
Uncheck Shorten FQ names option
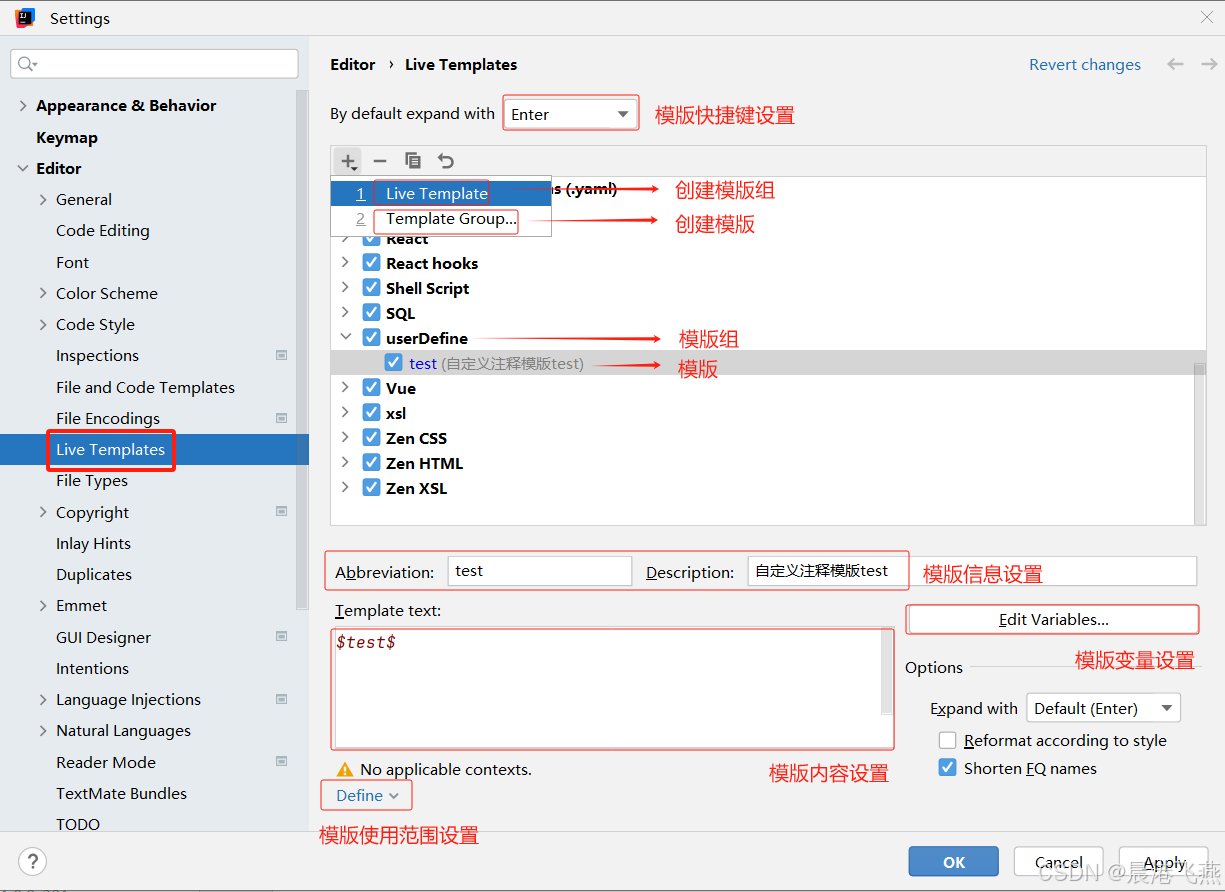tap(948, 768)
